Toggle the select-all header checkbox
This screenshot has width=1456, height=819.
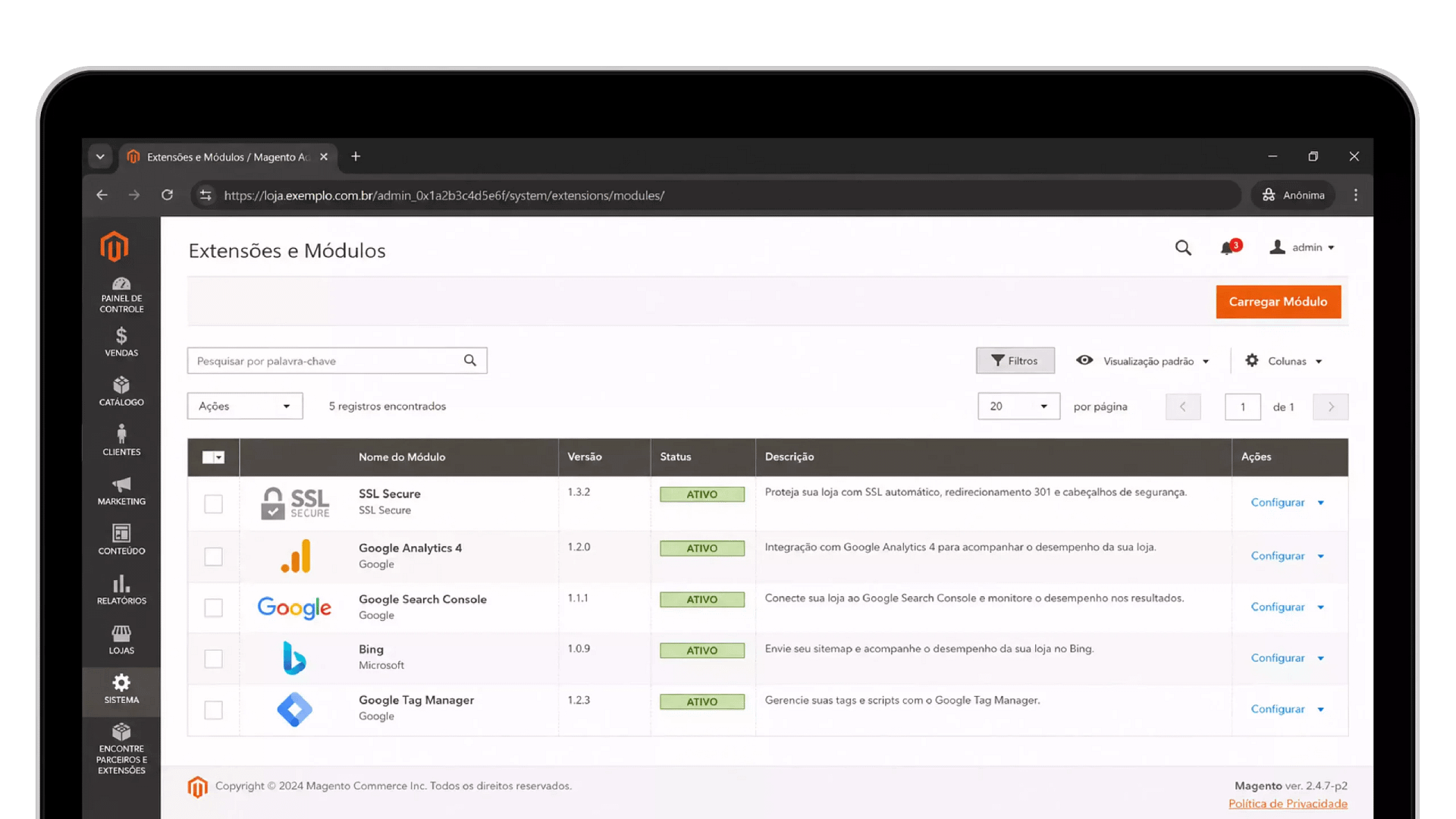tap(208, 457)
